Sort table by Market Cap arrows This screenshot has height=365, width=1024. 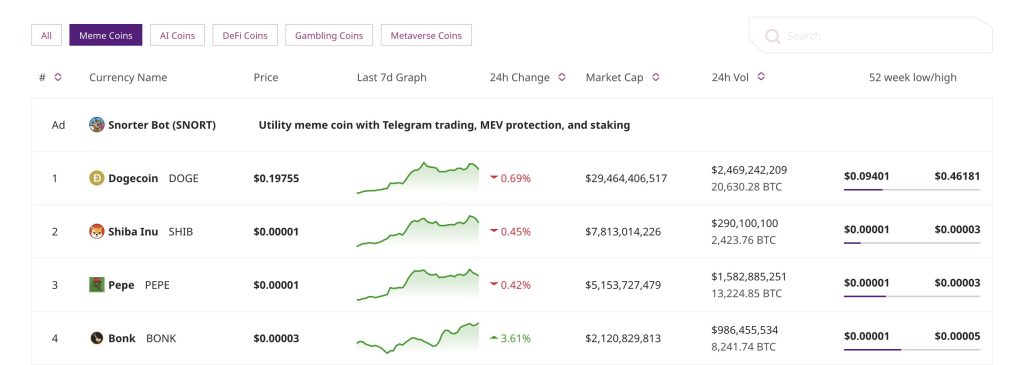[656, 77]
